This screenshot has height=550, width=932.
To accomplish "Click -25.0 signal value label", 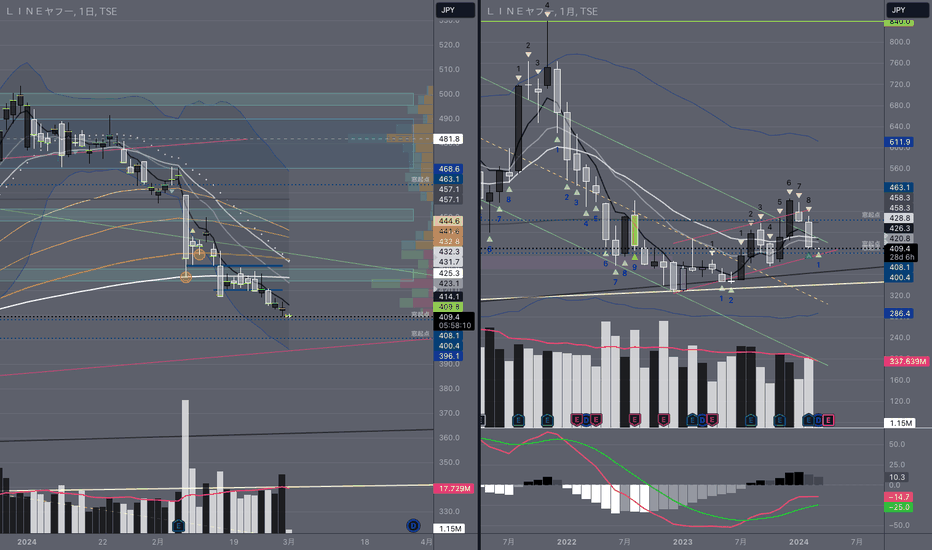I will pyautogui.click(x=898, y=507).
